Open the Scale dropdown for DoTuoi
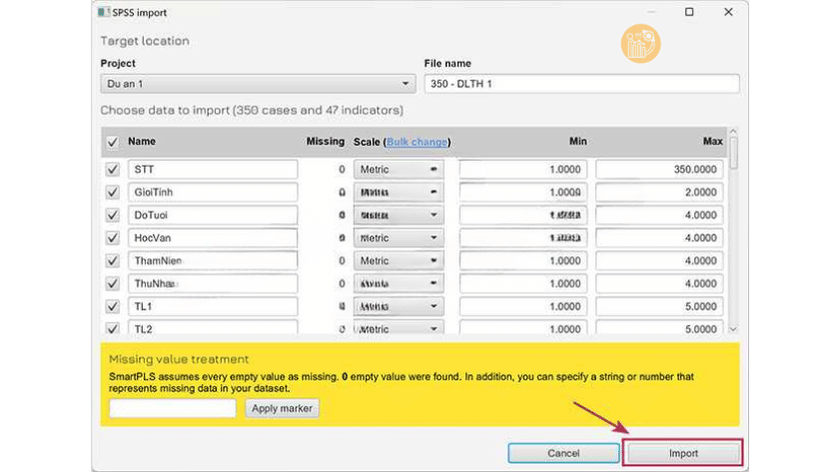Image resolution: width=840 pixels, height=472 pixels. (398, 215)
